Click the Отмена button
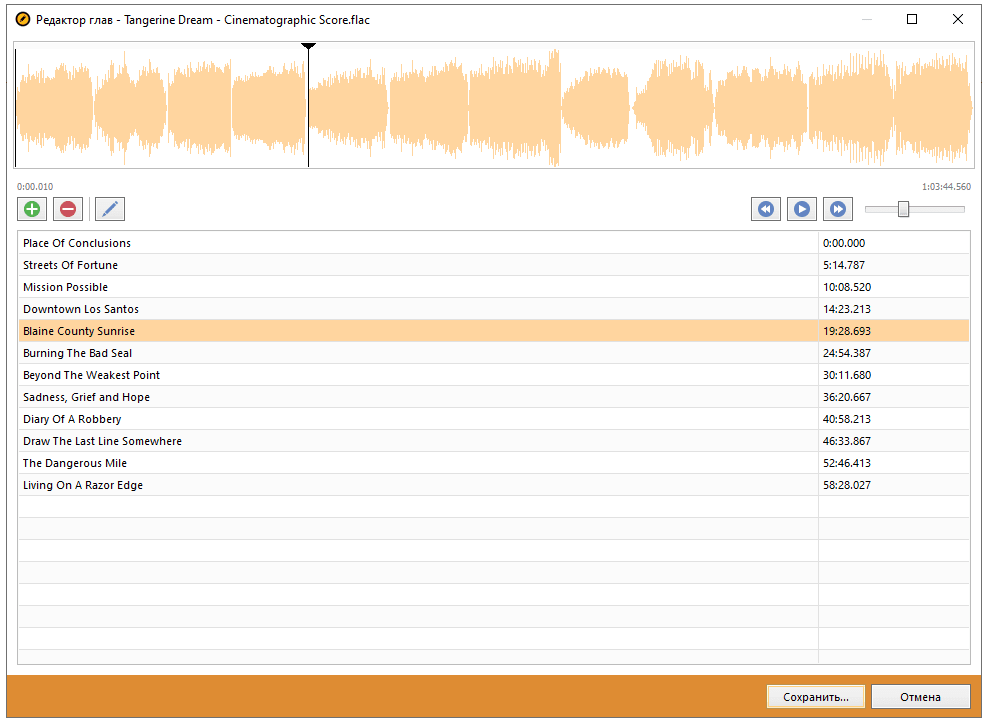The width and height of the screenshot is (986, 721). (x=919, y=696)
